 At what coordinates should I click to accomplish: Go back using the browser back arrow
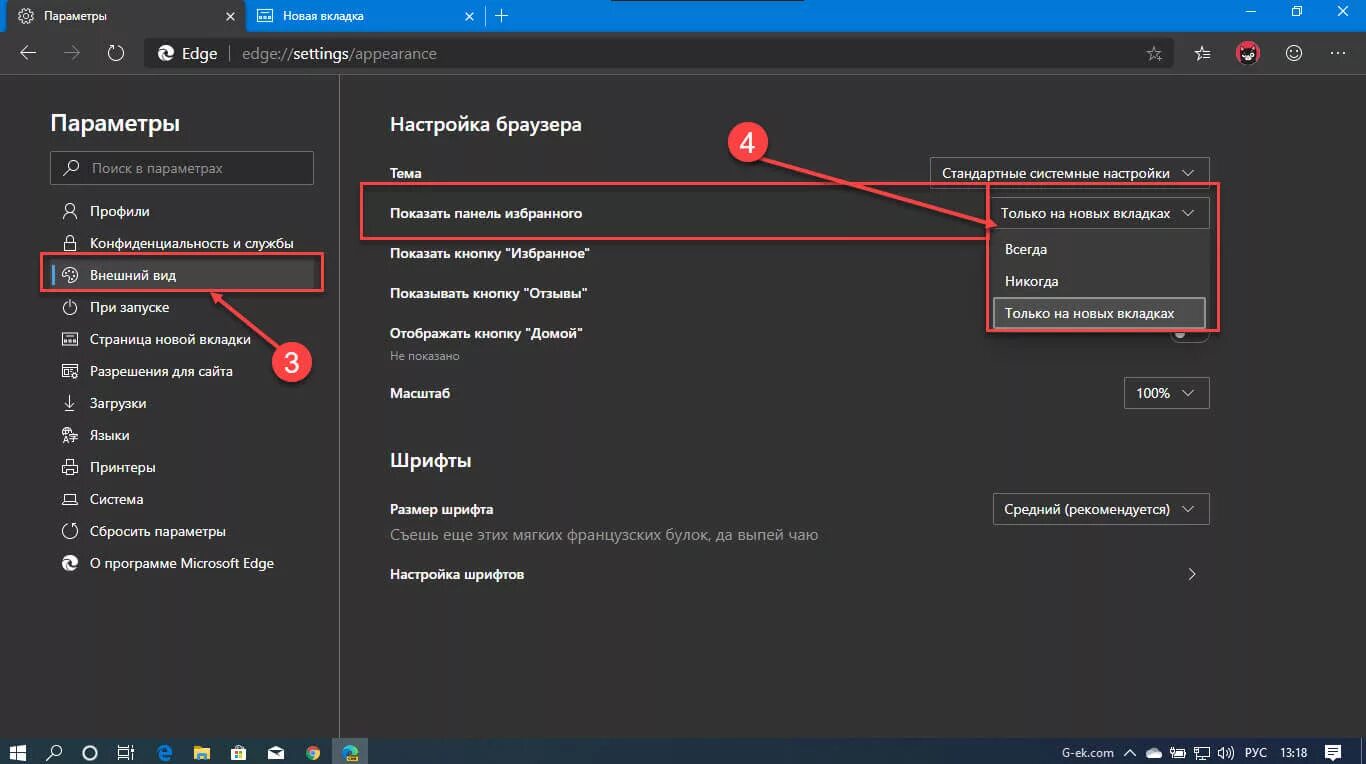28,53
